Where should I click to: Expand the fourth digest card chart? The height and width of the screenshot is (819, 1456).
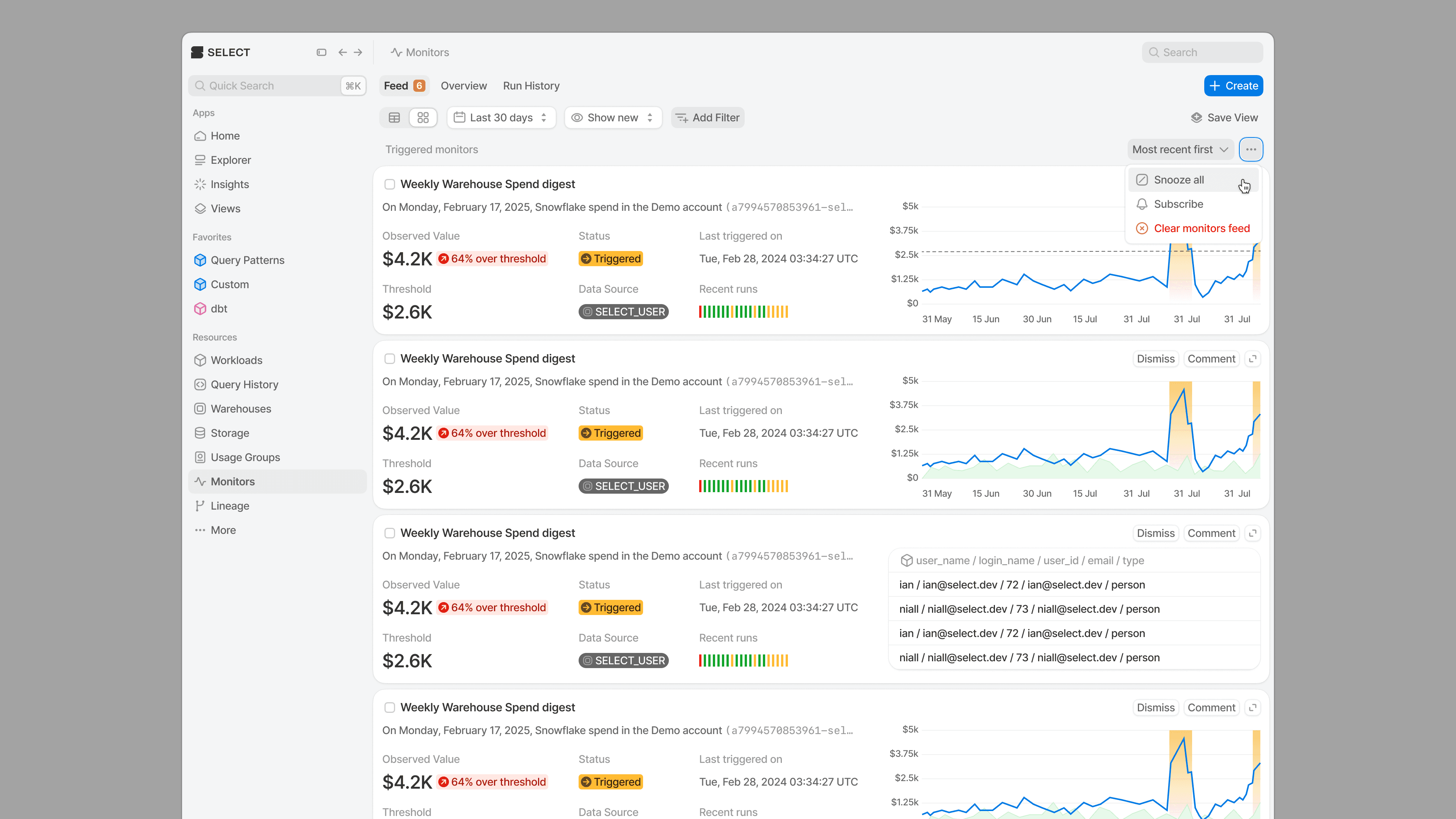tap(1252, 708)
